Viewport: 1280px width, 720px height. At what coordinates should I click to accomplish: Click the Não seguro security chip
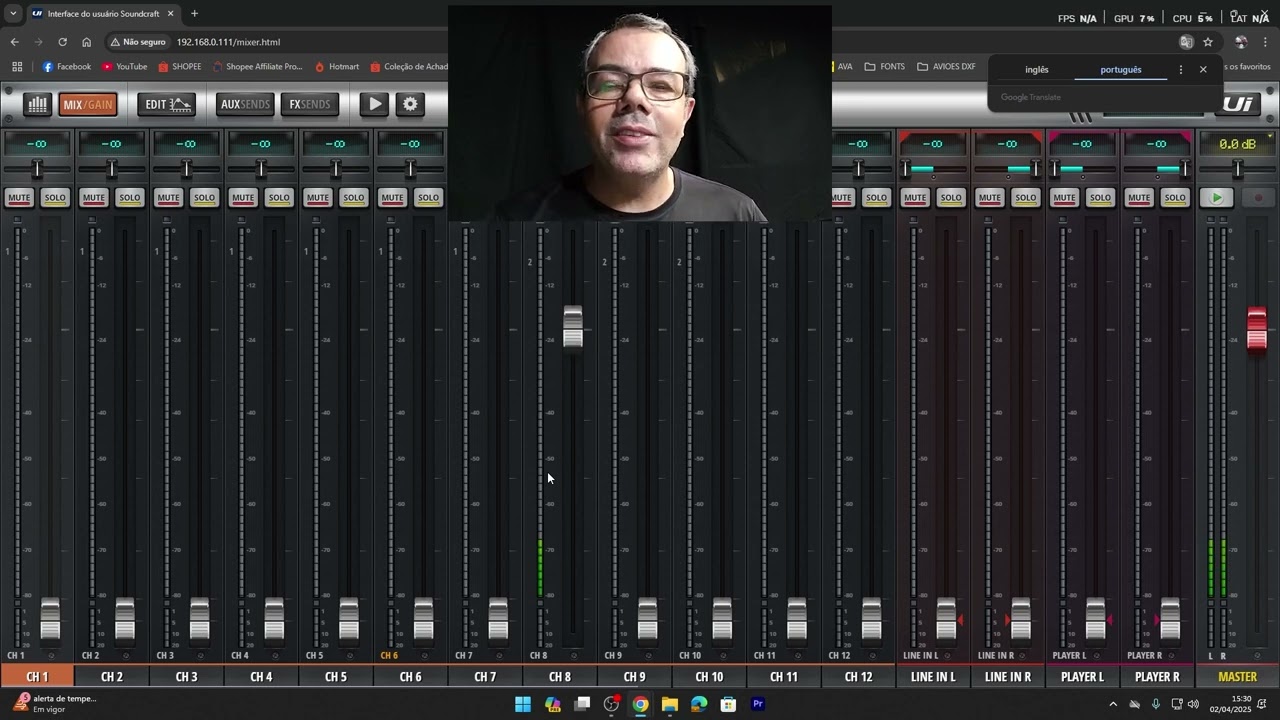138,42
